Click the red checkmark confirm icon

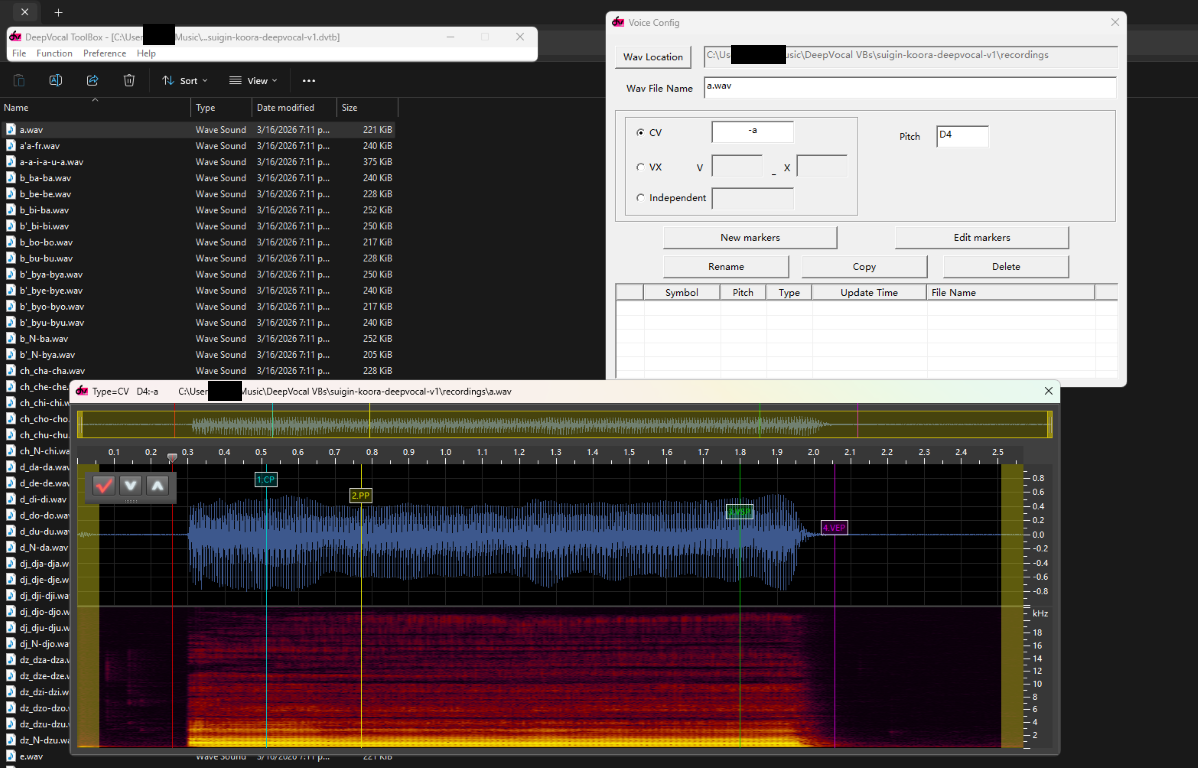point(104,486)
